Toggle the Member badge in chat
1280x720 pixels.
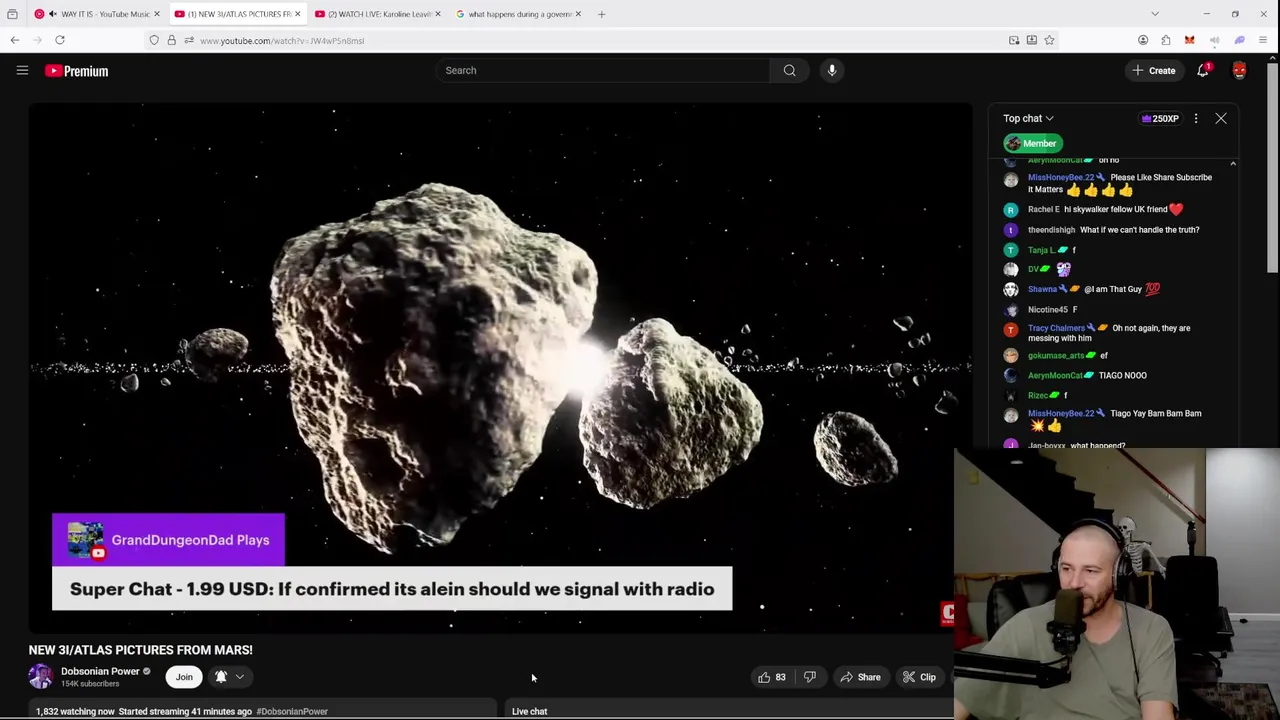1032,143
